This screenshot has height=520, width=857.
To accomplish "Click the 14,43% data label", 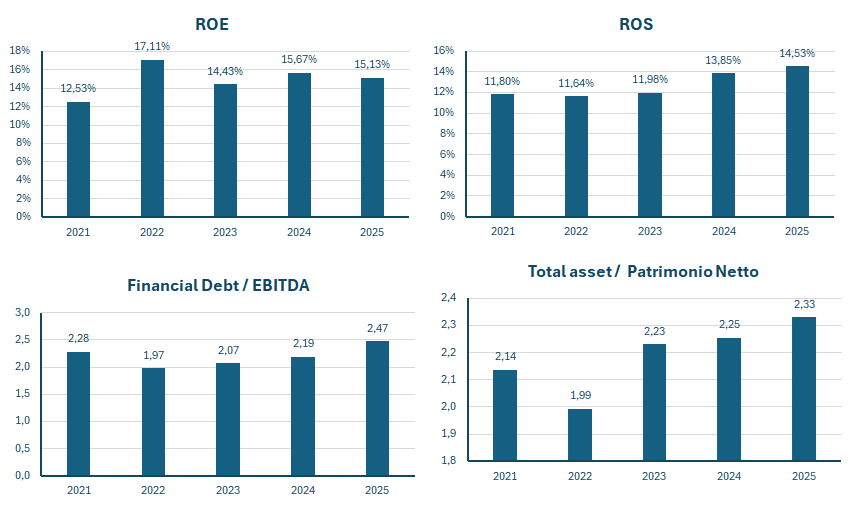I will point(225,71).
